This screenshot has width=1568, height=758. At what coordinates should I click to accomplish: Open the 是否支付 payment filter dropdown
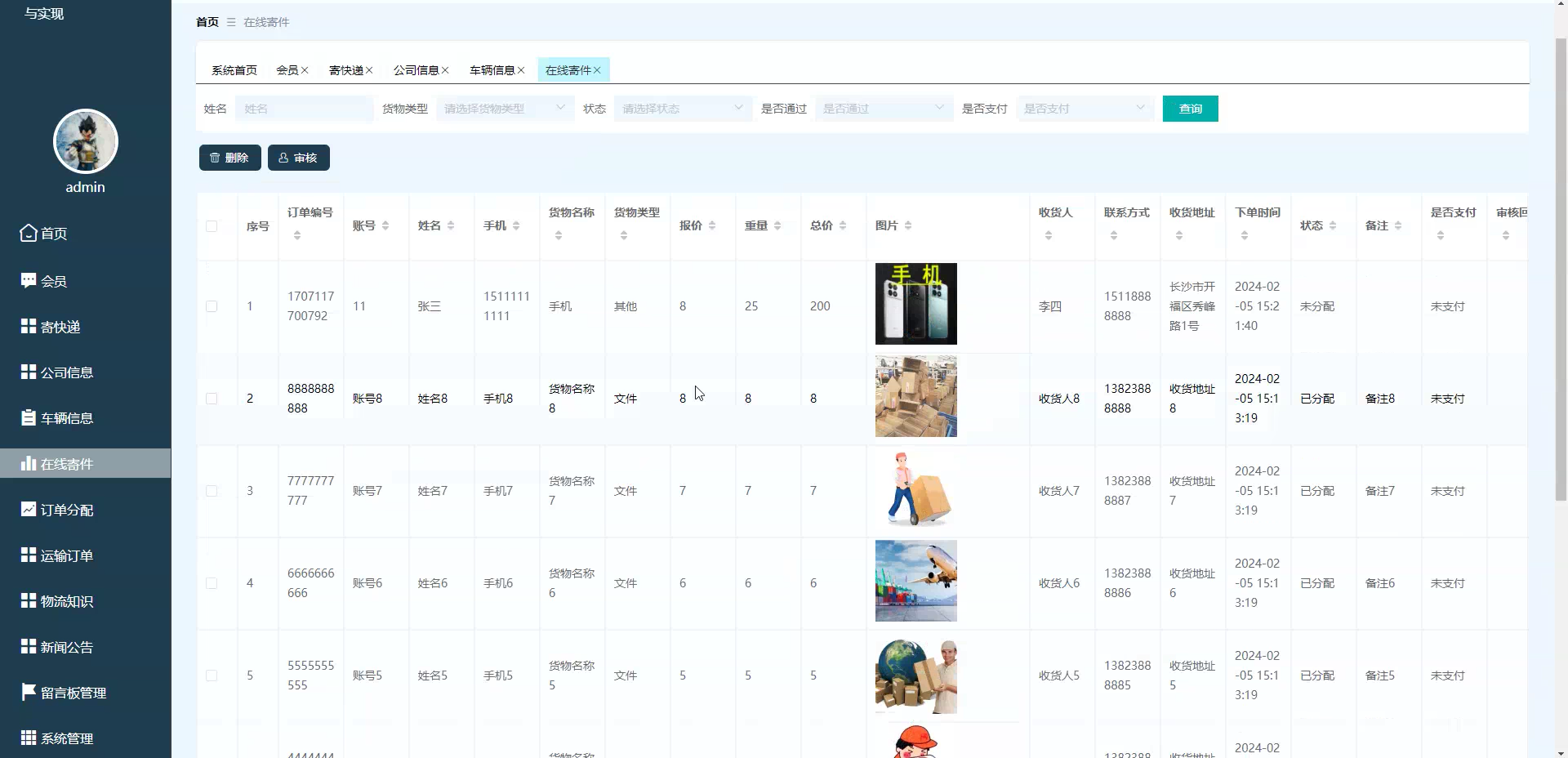coord(1085,108)
